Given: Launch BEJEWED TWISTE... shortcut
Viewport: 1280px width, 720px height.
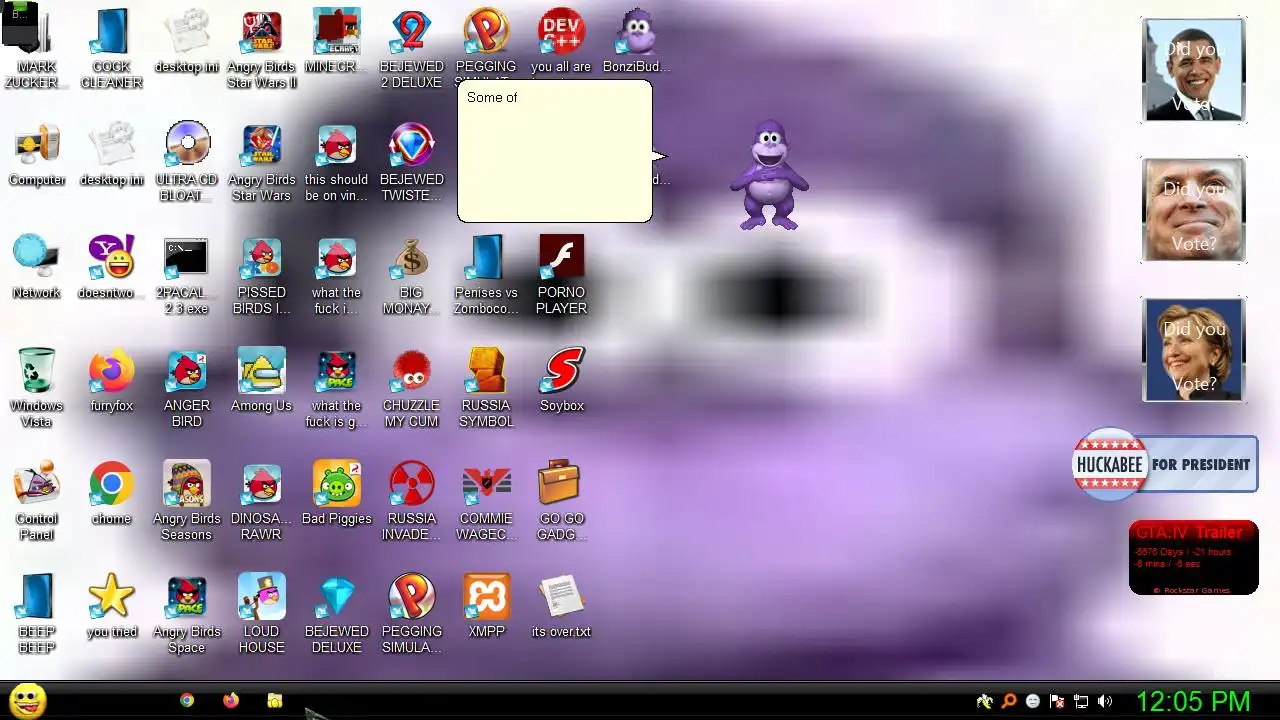Looking at the screenshot, I should click(411, 162).
